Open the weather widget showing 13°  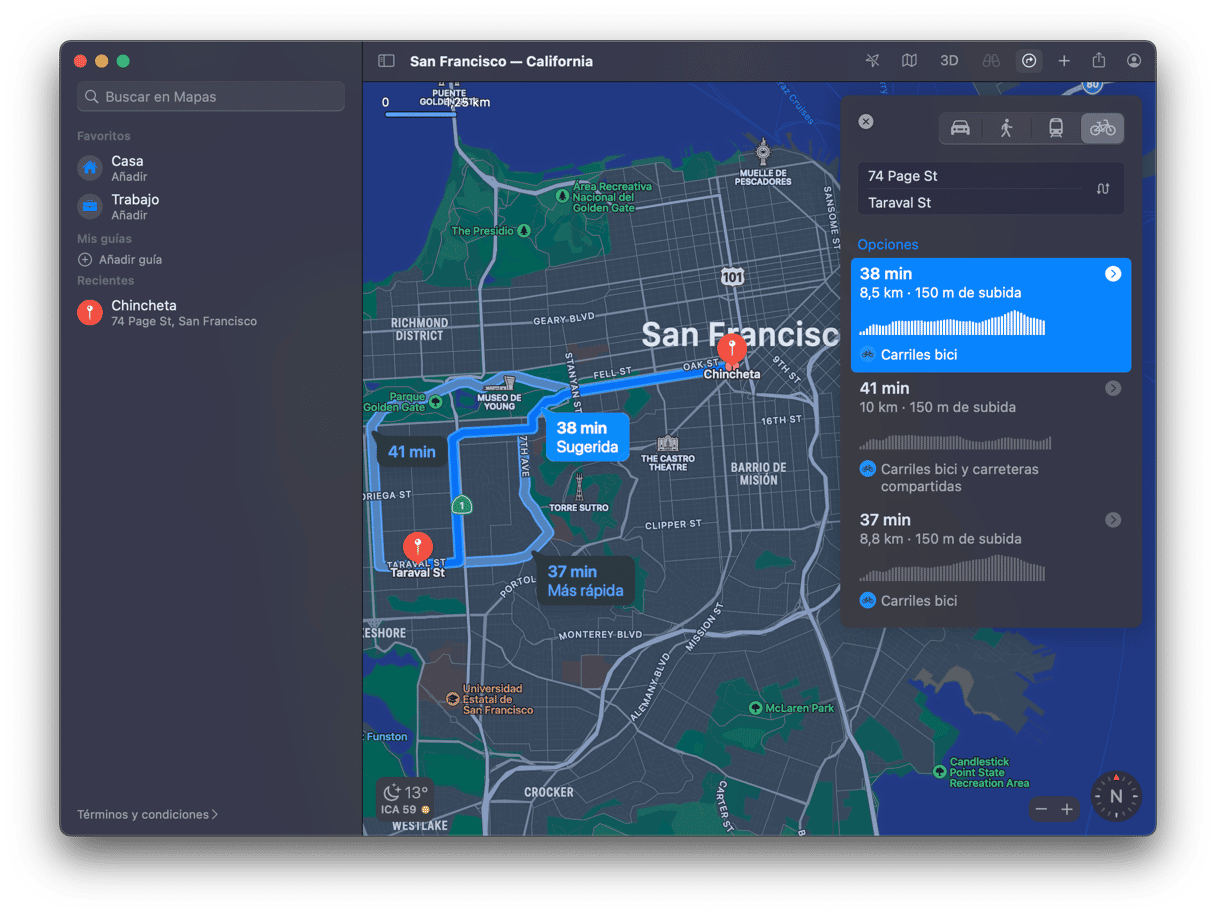tap(404, 799)
